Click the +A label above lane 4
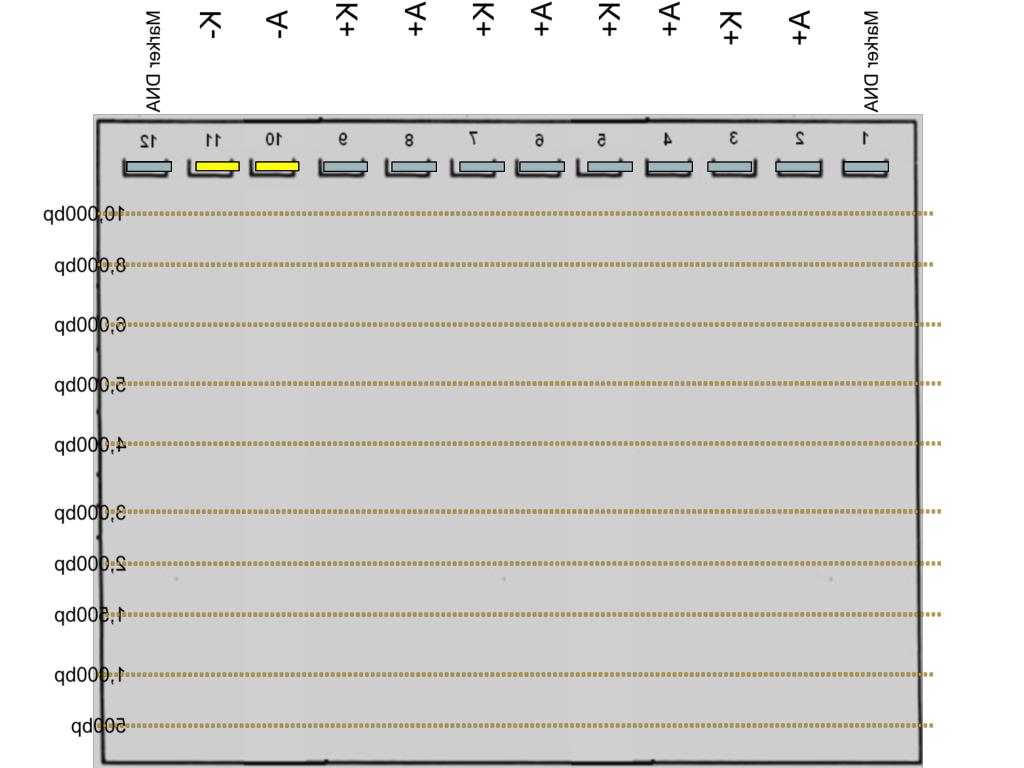 click(x=669, y=19)
